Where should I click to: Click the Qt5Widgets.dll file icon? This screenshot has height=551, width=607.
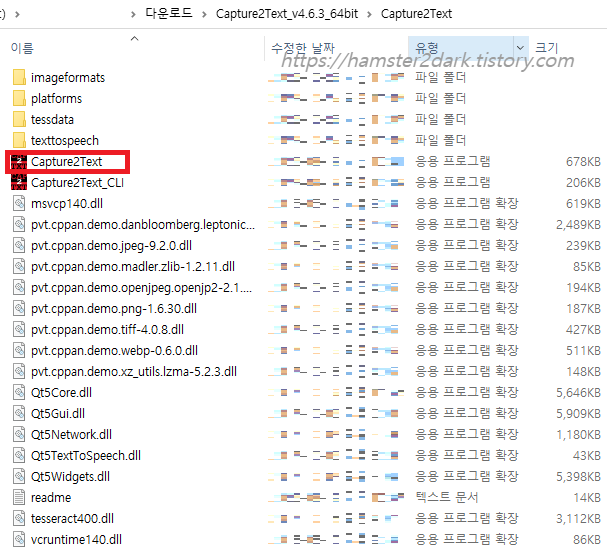click(19, 476)
